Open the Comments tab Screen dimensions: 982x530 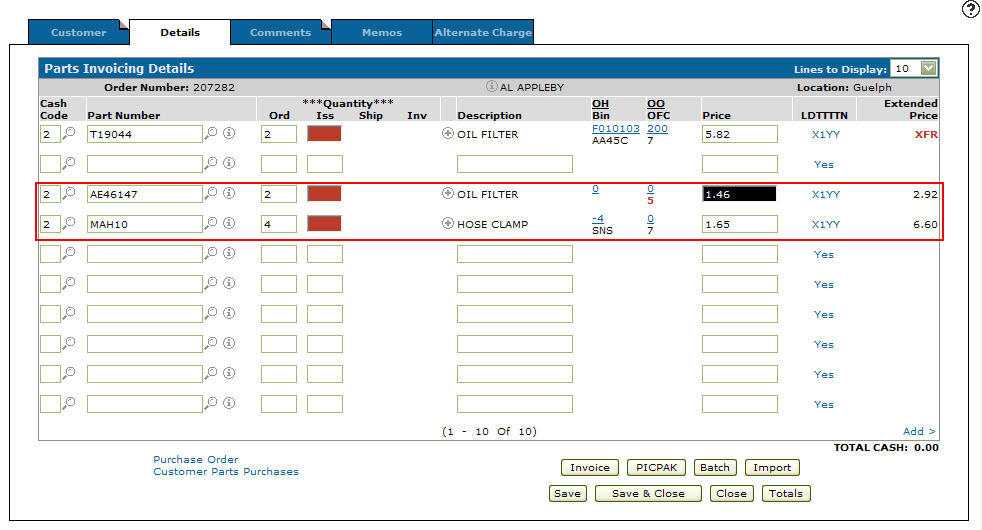point(280,33)
